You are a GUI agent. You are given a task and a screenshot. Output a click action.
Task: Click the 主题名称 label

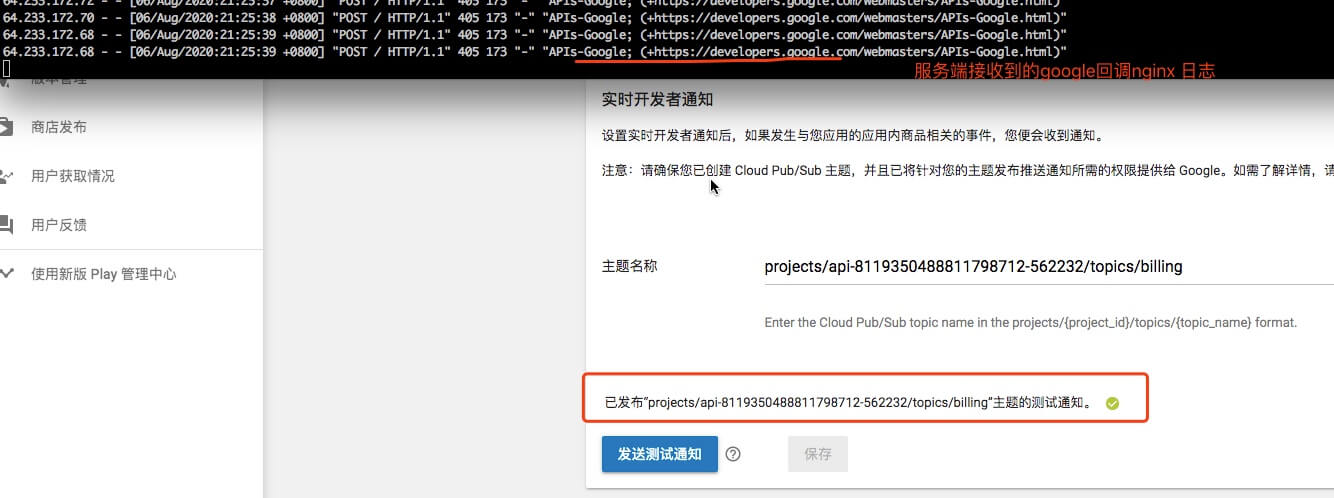(630, 266)
